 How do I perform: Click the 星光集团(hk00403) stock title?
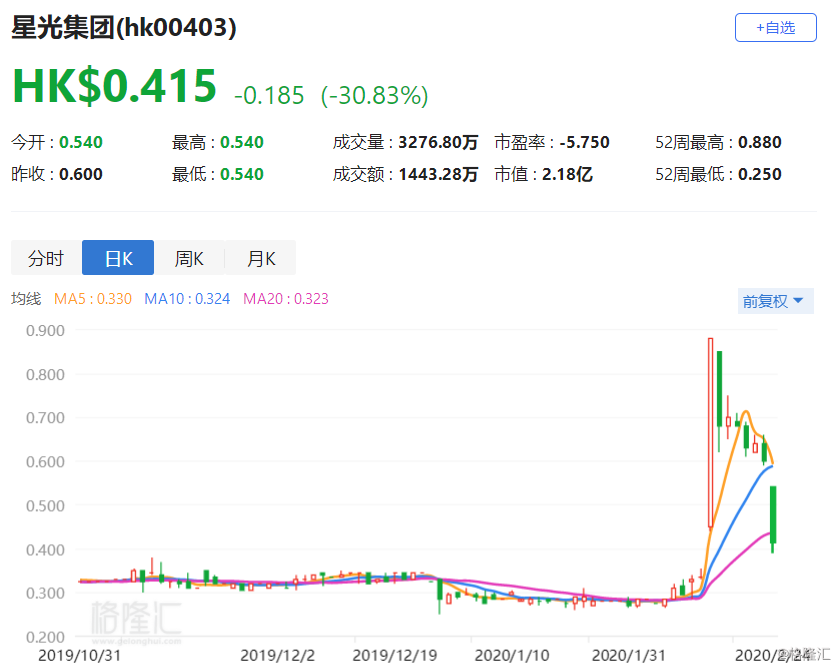[x=124, y=28]
